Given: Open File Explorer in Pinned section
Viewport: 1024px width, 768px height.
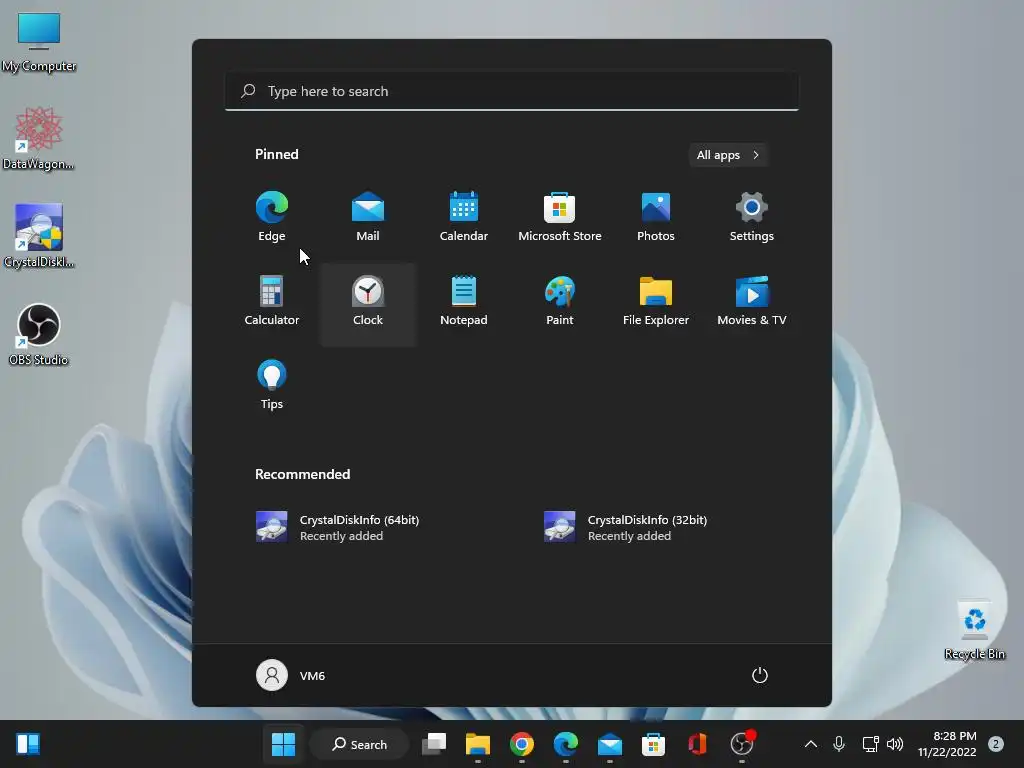Looking at the screenshot, I should click(x=656, y=302).
